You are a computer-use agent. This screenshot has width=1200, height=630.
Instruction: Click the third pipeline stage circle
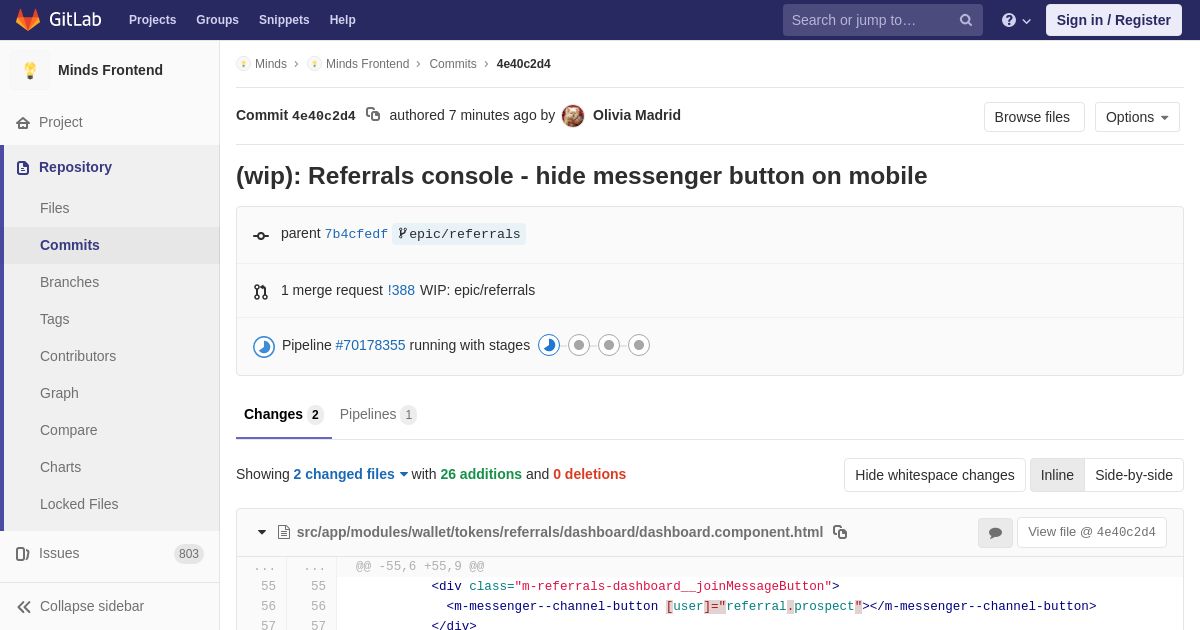pos(609,345)
